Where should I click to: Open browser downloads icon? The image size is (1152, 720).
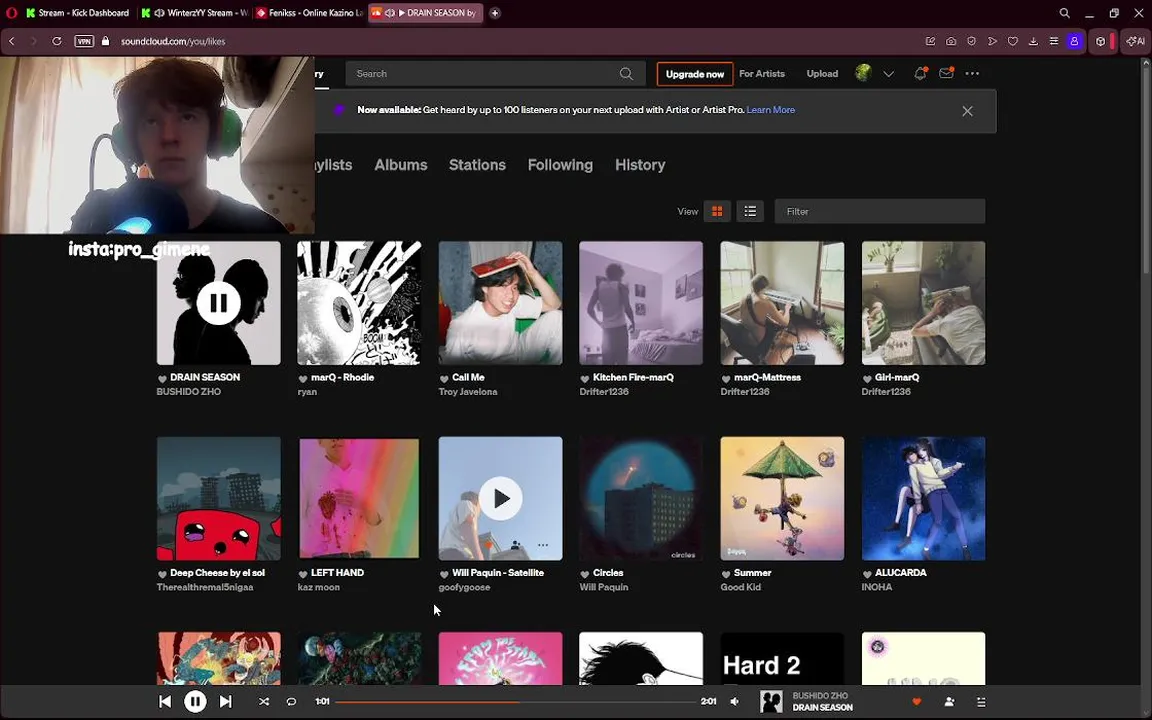coord(1033,41)
